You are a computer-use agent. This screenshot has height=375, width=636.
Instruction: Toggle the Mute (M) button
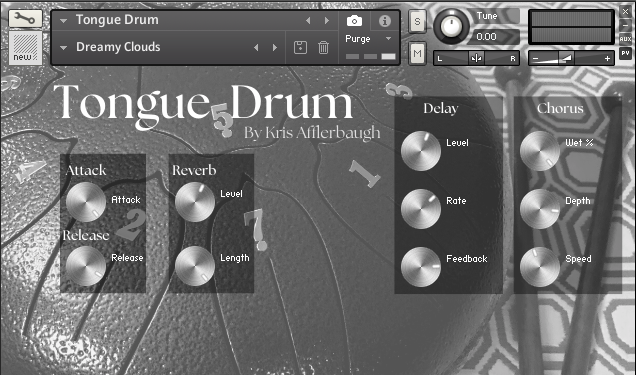click(x=417, y=53)
